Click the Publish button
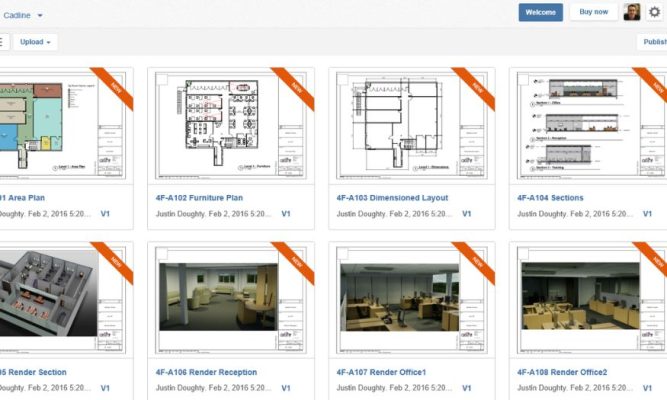667x400 pixels. (652, 42)
